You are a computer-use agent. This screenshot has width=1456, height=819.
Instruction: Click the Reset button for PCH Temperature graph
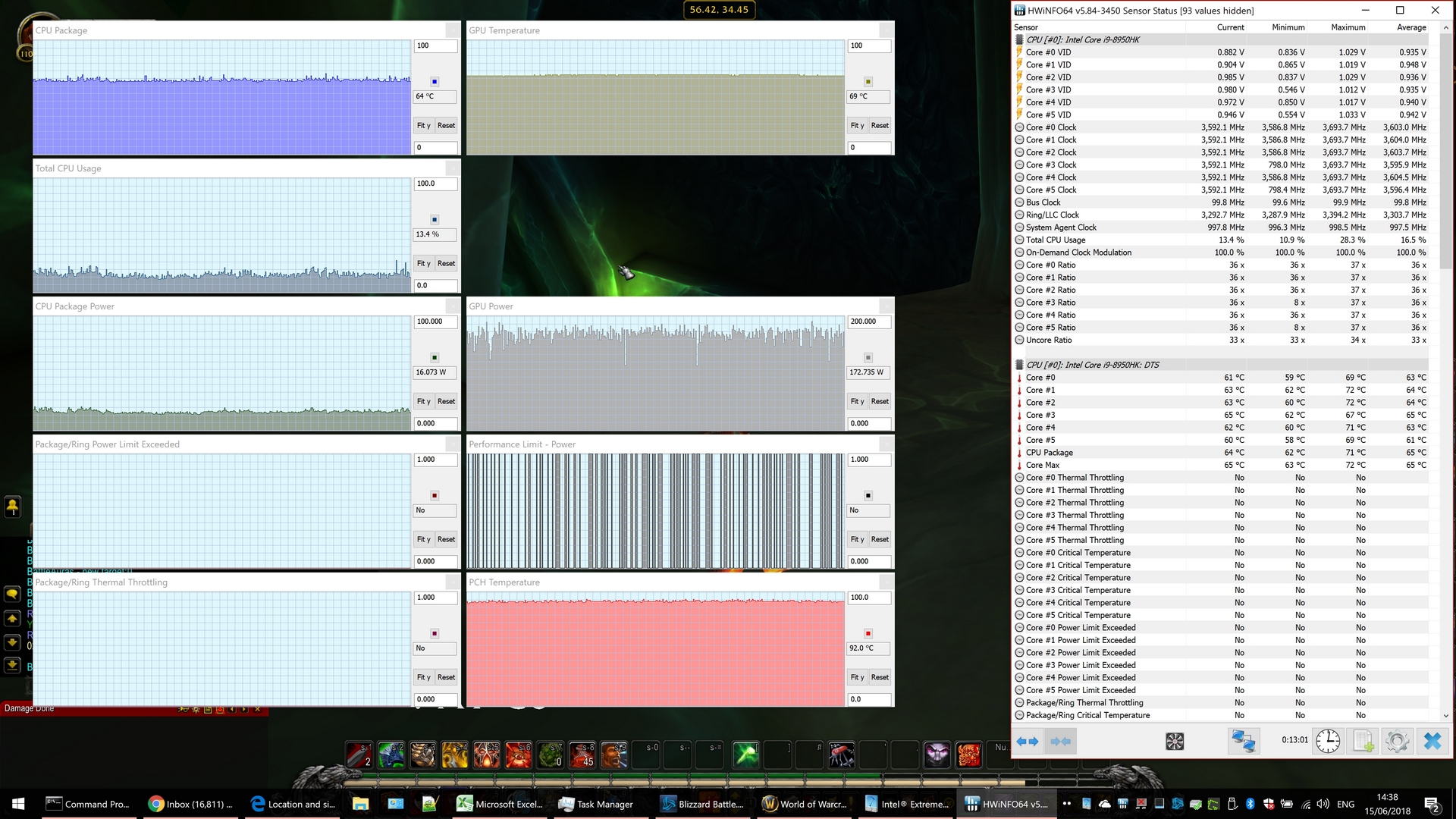pos(879,677)
